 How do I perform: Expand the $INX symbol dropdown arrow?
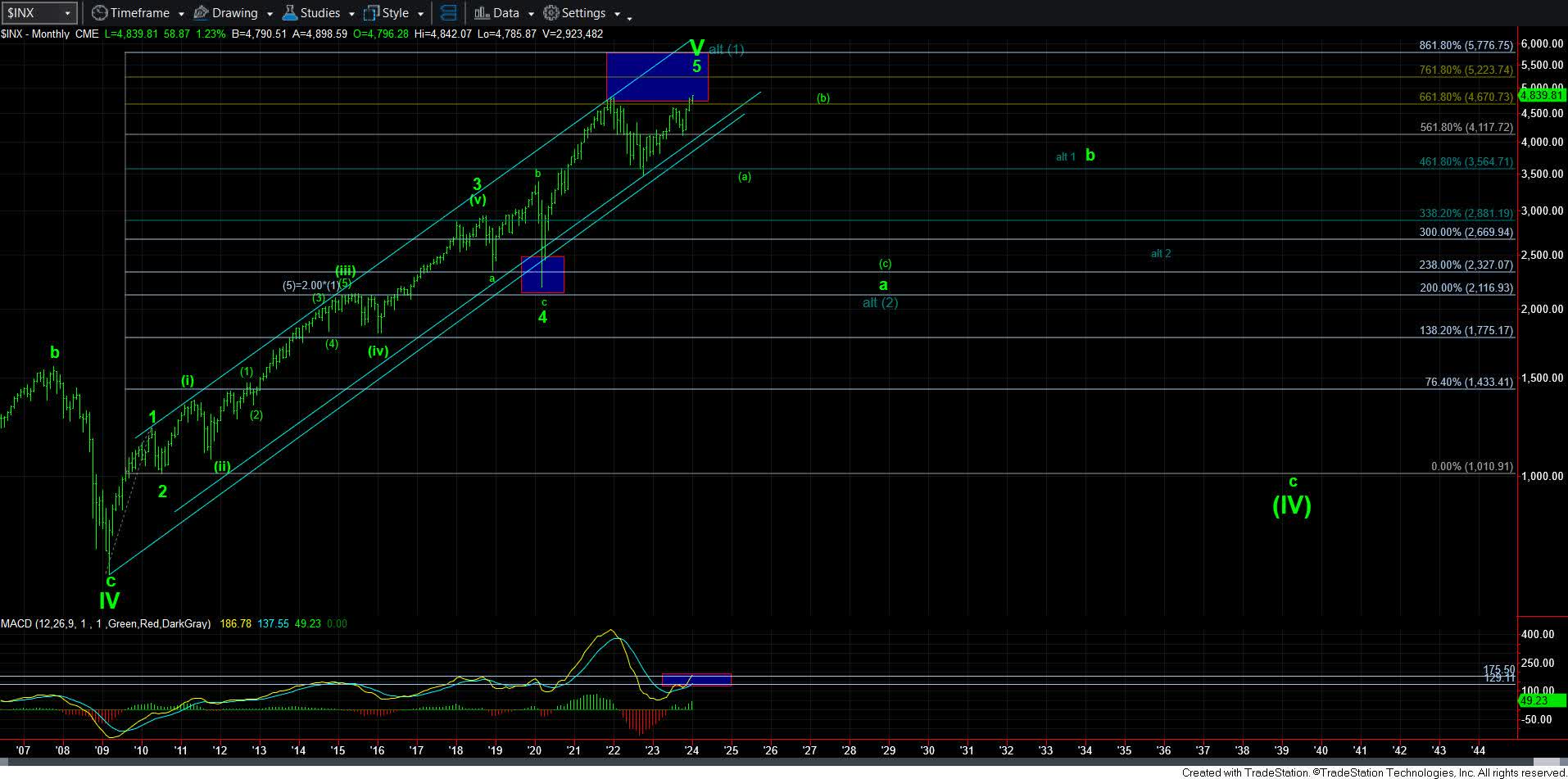[67, 13]
